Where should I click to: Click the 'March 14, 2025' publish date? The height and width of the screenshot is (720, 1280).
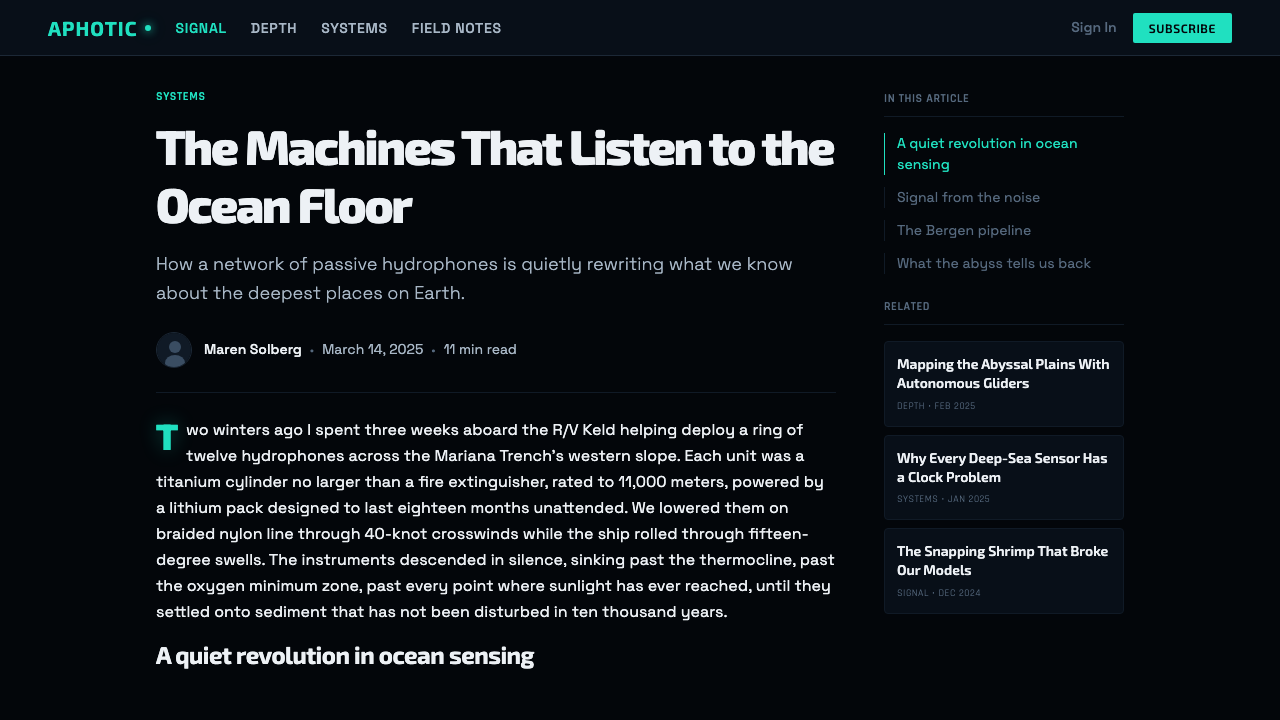(373, 349)
